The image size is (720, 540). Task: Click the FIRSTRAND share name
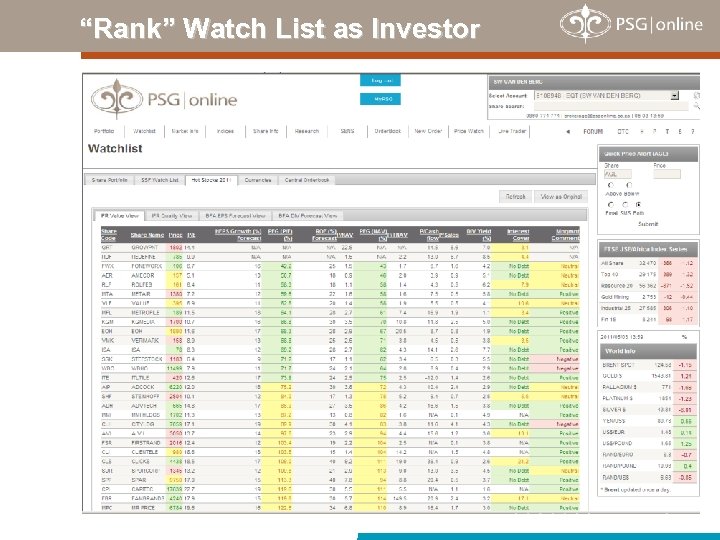point(146,443)
